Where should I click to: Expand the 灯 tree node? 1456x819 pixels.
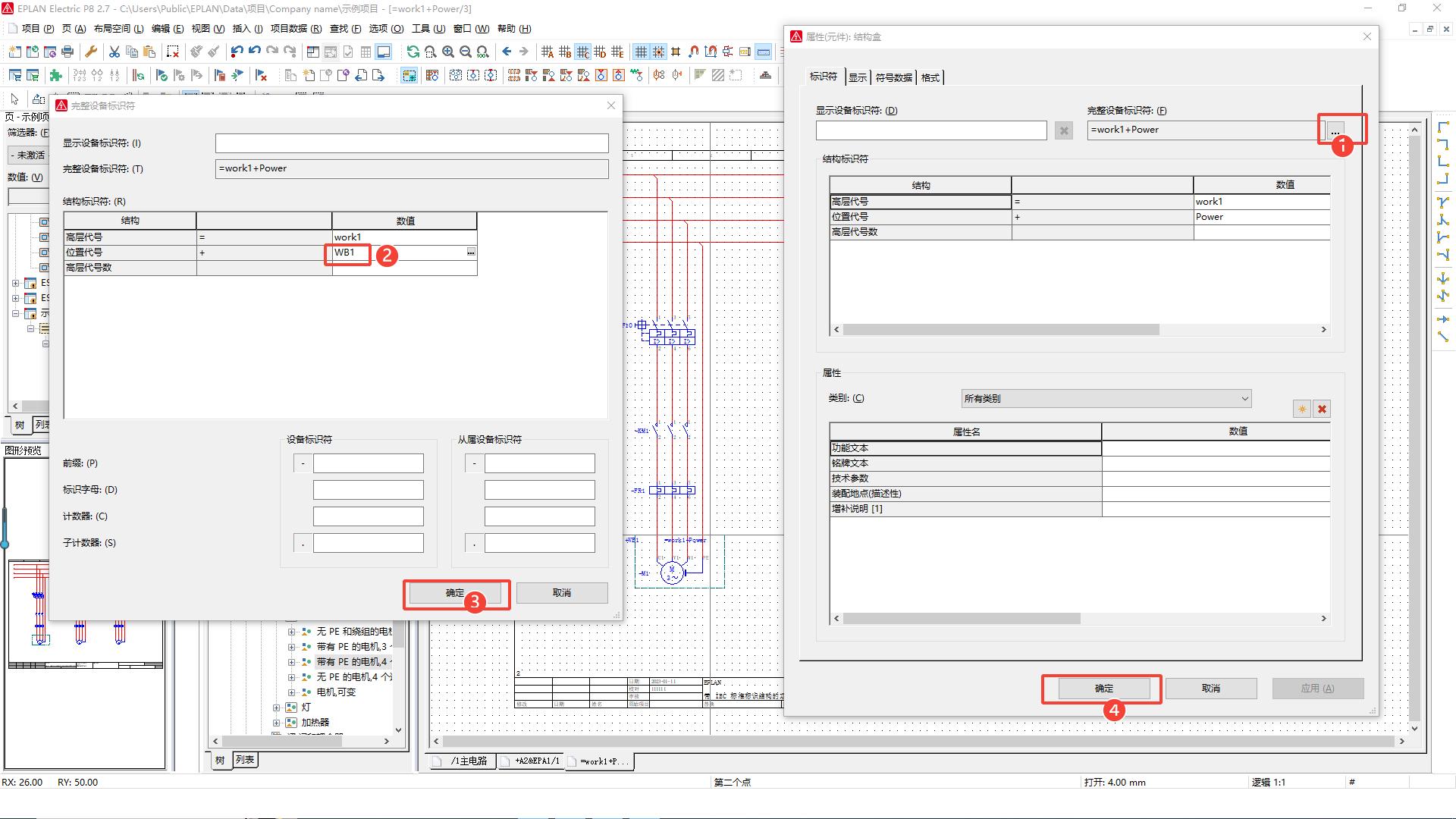(277, 707)
